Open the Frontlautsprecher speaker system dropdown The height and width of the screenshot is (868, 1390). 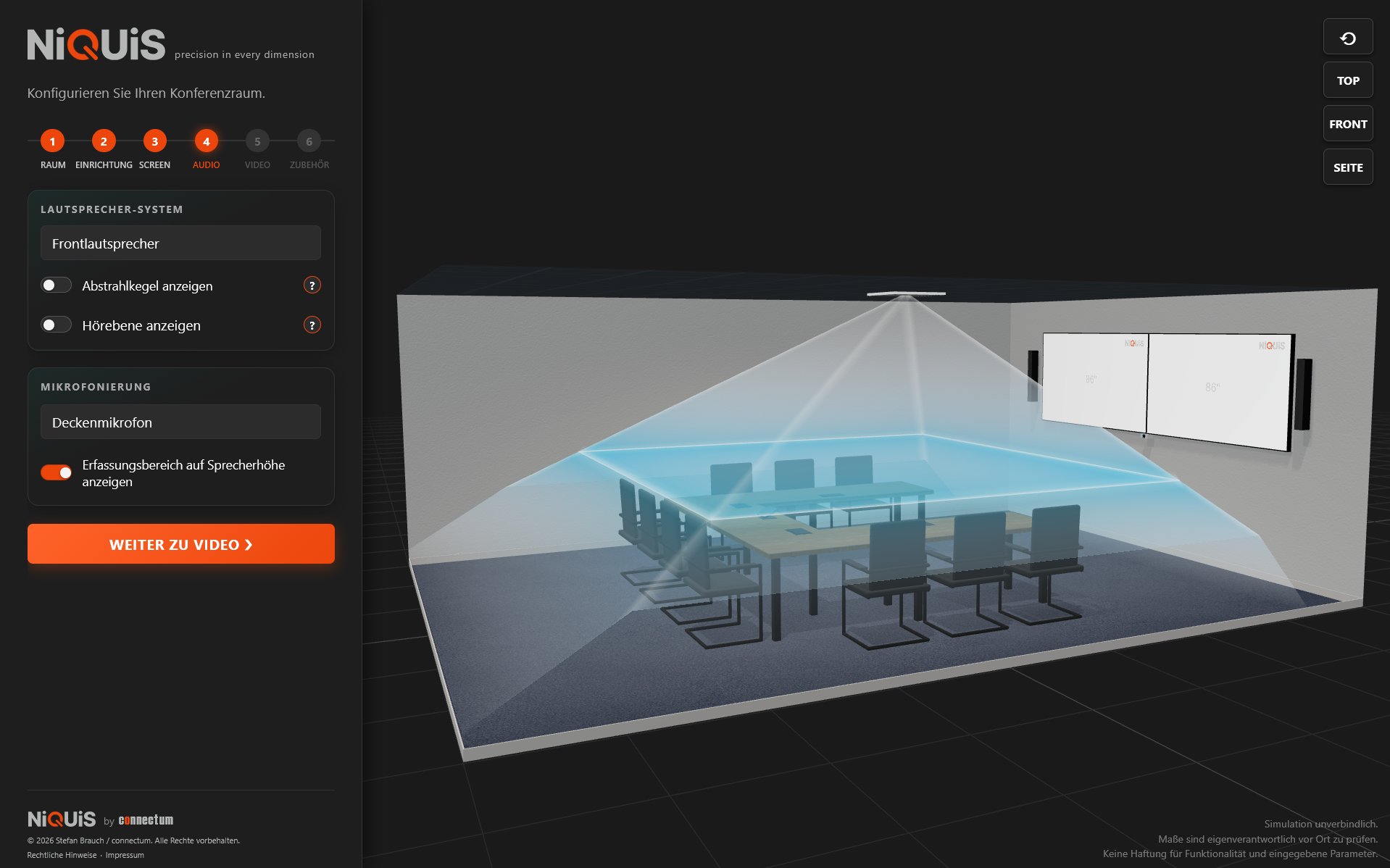coord(180,243)
